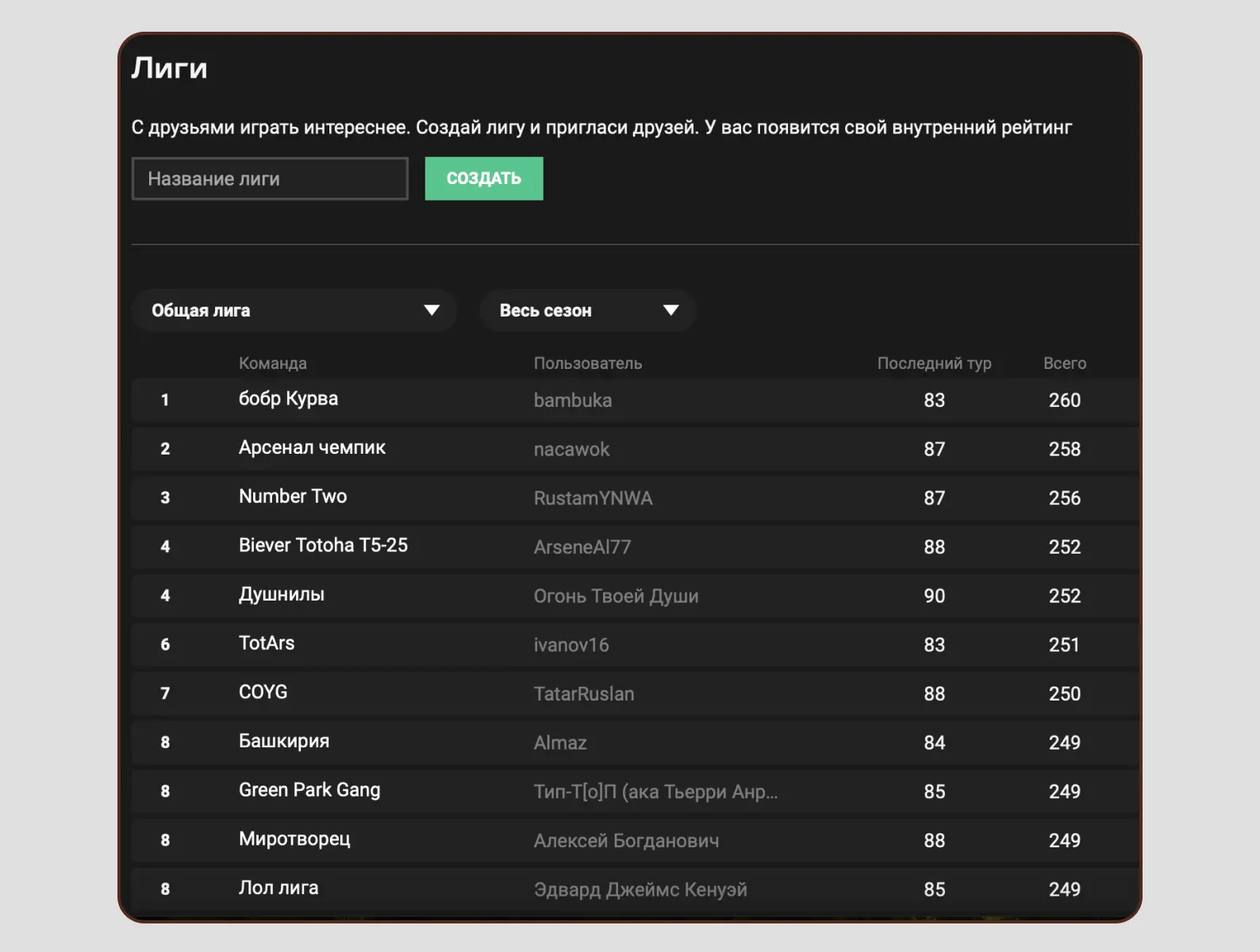
Task: Open user Almaz
Action: [x=560, y=743]
